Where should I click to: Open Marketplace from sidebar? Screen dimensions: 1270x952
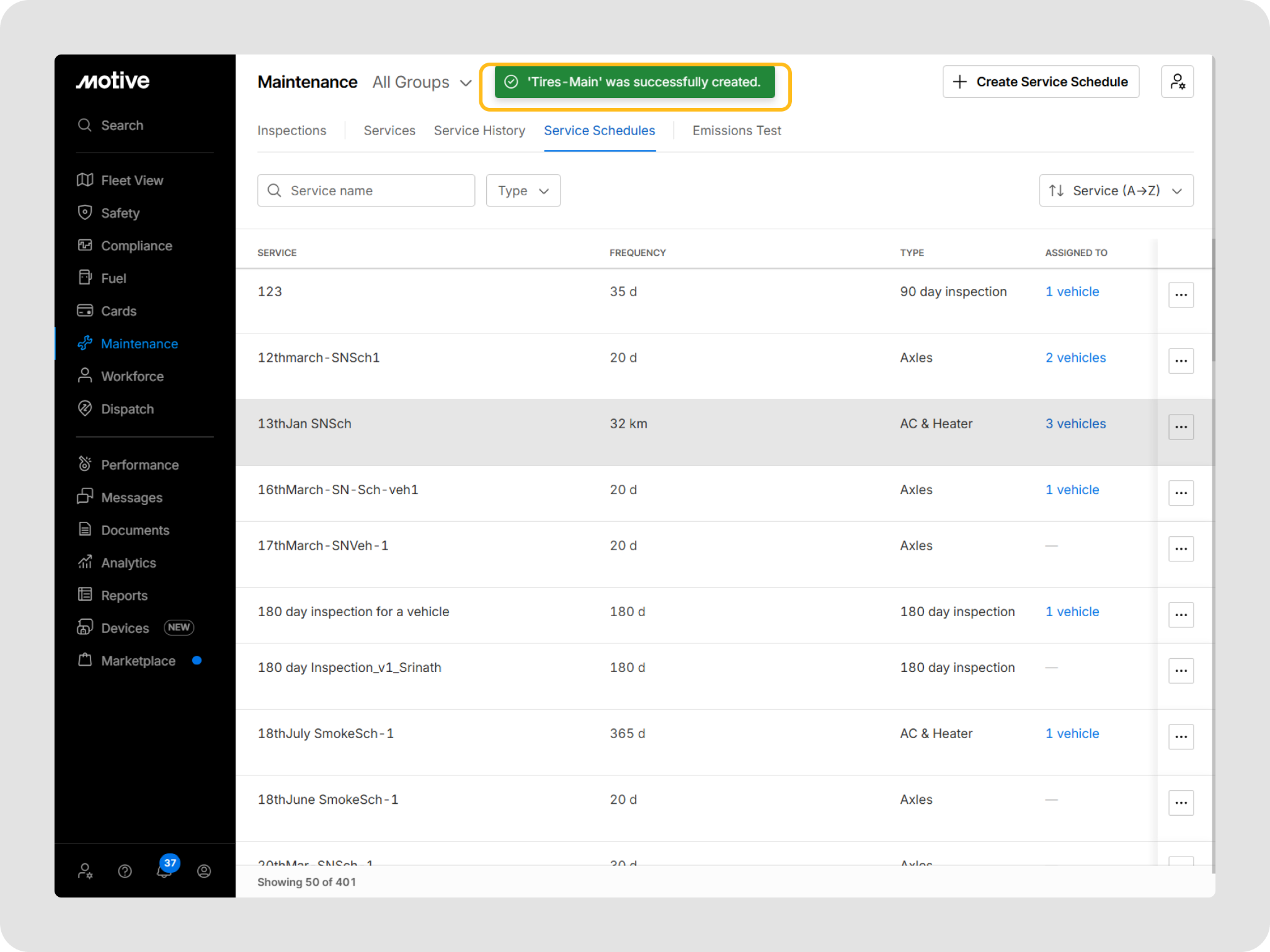138,661
